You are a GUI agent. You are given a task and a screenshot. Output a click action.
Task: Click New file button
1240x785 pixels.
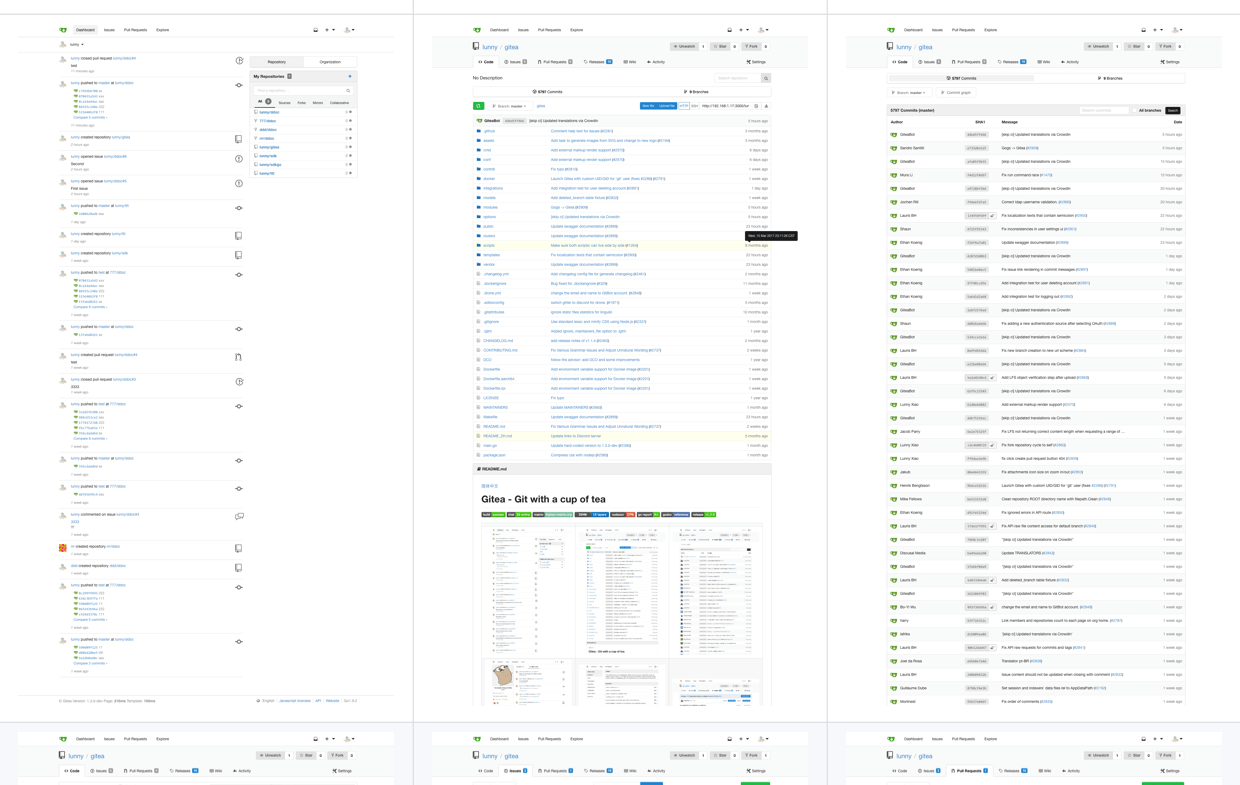(648, 106)
